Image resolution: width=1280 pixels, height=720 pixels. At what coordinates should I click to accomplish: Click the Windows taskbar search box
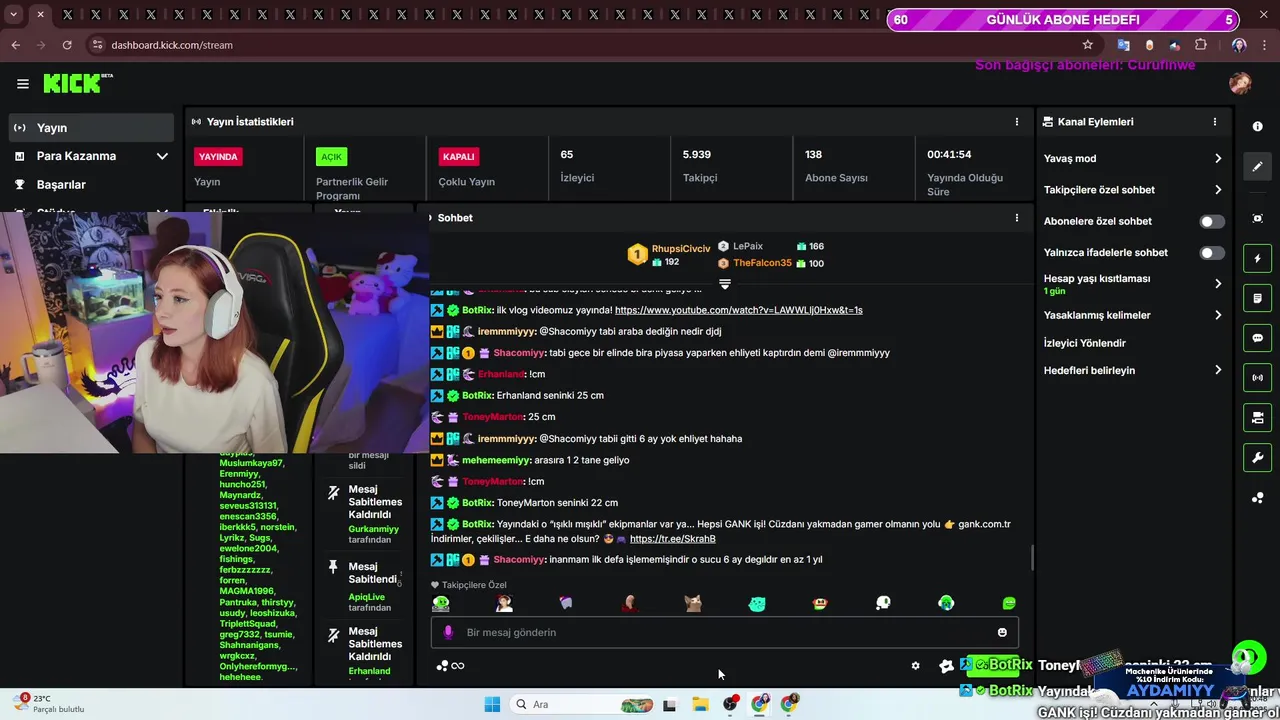click(582, 704)
